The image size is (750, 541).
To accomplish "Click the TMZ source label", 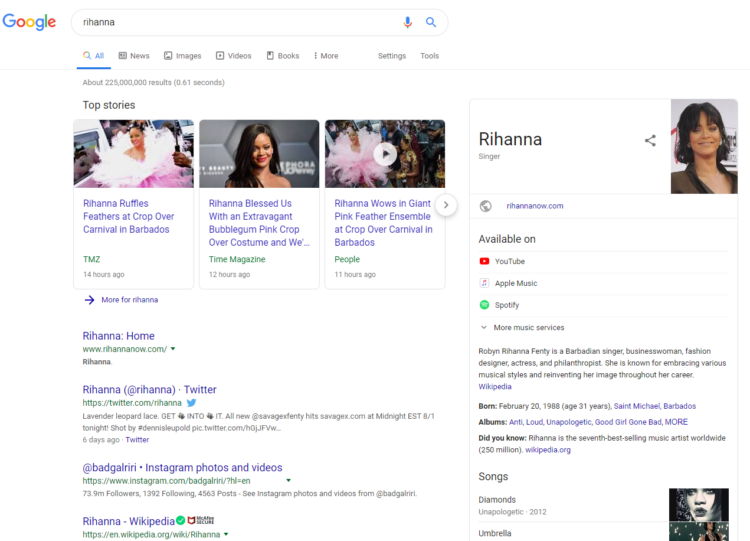I will pos(92,259).
